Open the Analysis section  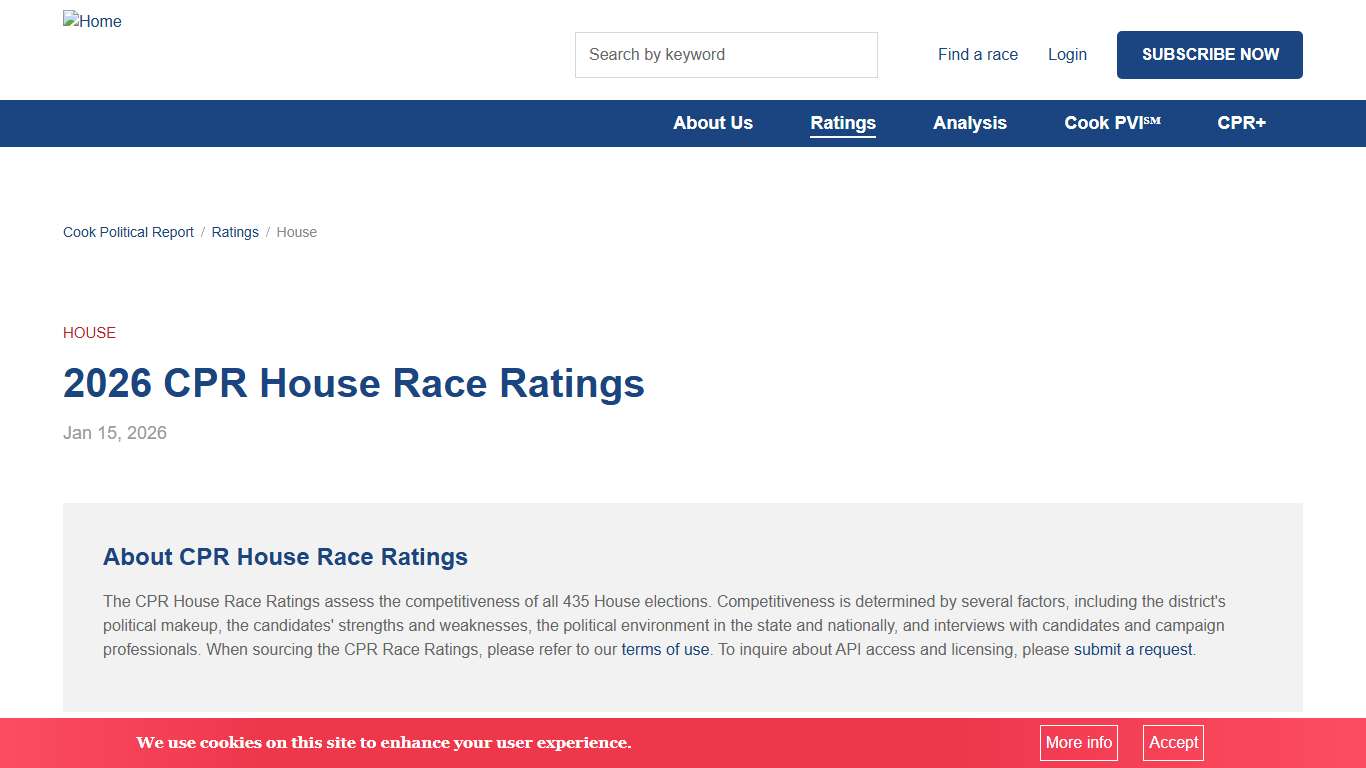(970, 123)
